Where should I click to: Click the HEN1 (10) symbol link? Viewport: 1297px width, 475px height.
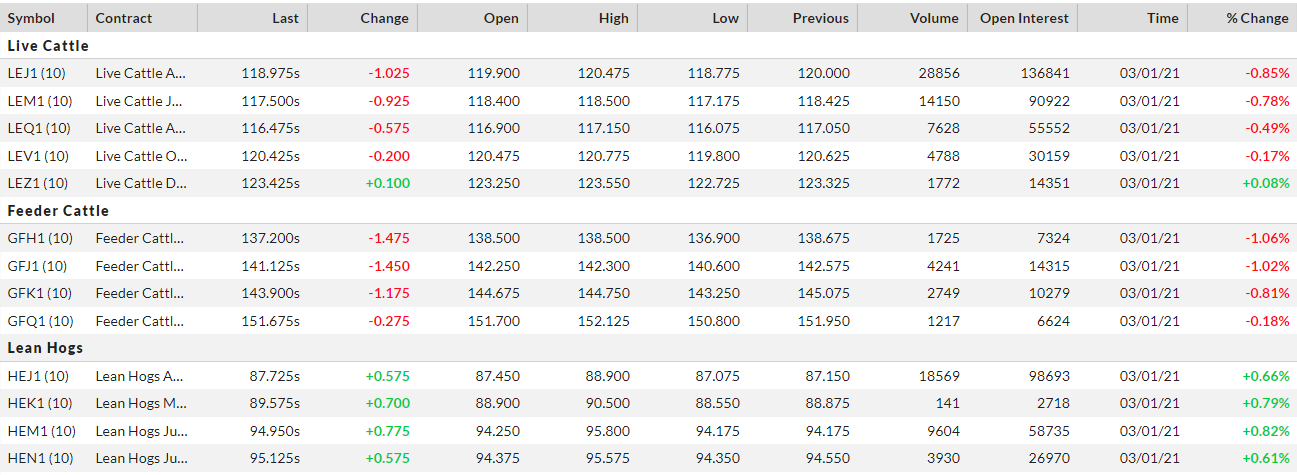pyautogui.click(x=40, y=459)
